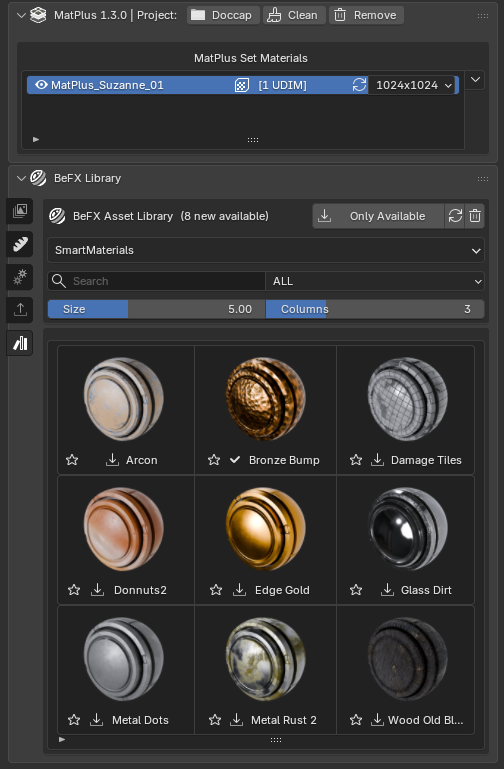The height and width of the screenshot is (769, 504).
Task: Favorite the Metal Dots star
Action: tap(74, 719)
